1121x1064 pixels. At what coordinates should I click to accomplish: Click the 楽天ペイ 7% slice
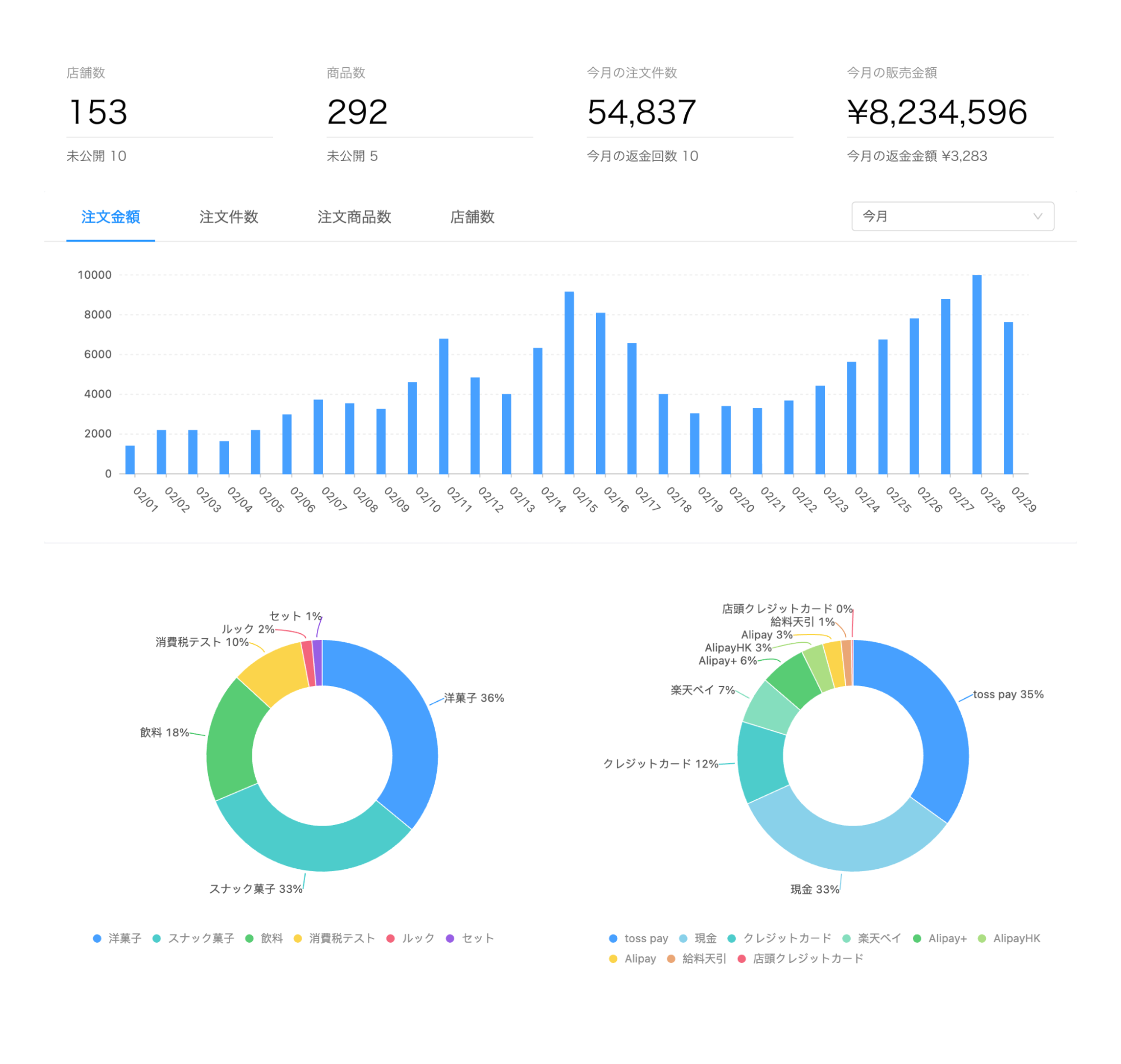pyautogui.click(x=769, y=706)
